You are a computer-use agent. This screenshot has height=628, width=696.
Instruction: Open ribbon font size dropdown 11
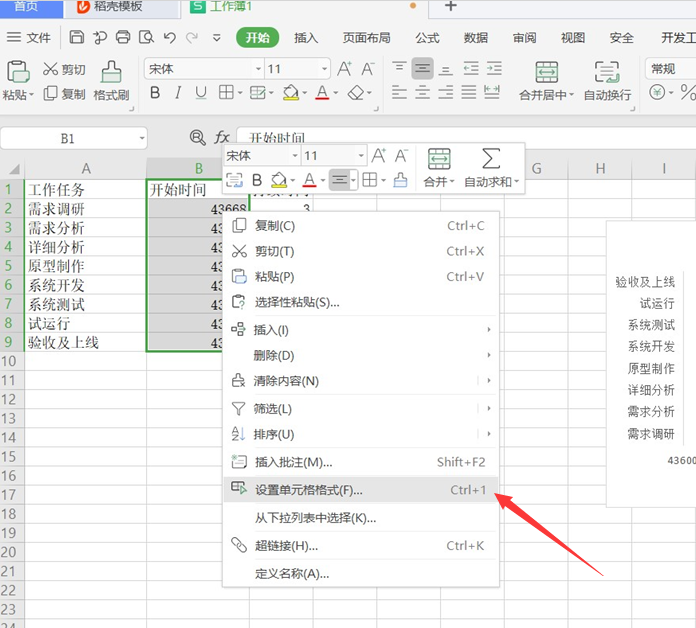tap(324, 69)
